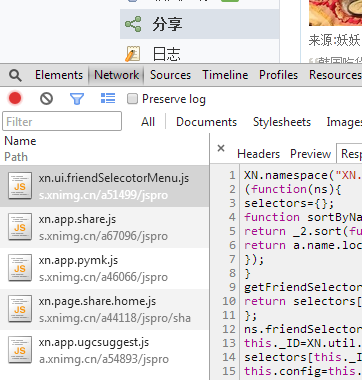Switch to the Timeline panel
Viewport: 362px width, 380px height.
(x=225, y=75)
